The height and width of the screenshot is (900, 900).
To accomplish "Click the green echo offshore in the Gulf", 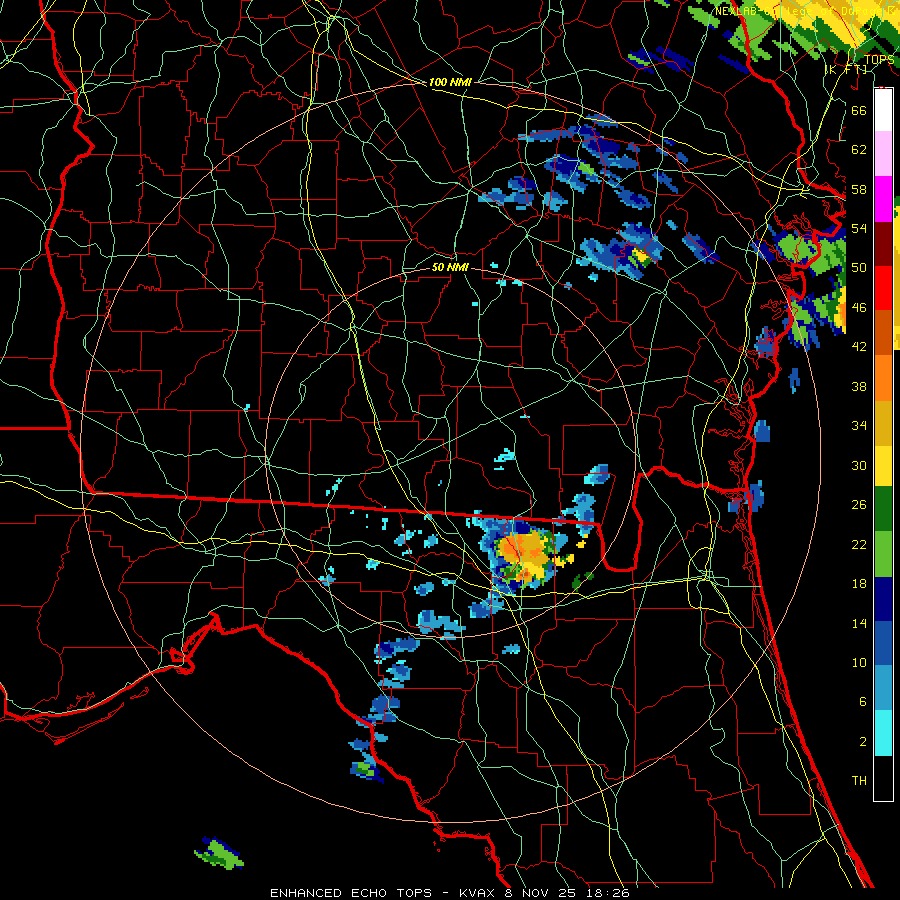I will click(x=219, y=853).
